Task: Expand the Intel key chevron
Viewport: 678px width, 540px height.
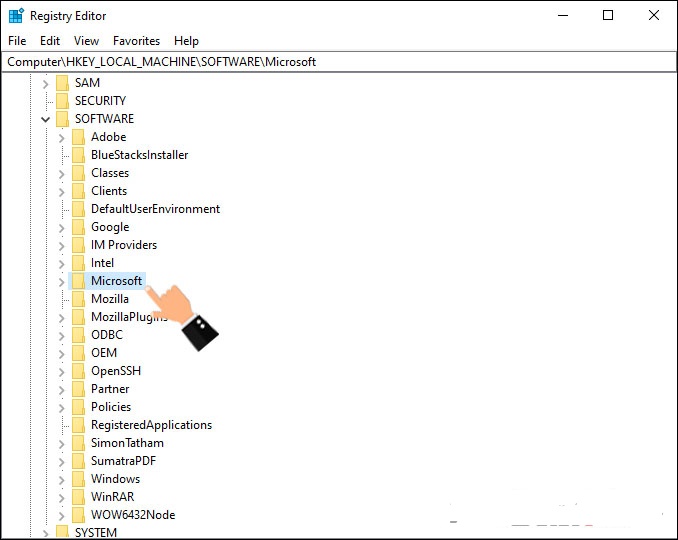Action: pos(61,264)
